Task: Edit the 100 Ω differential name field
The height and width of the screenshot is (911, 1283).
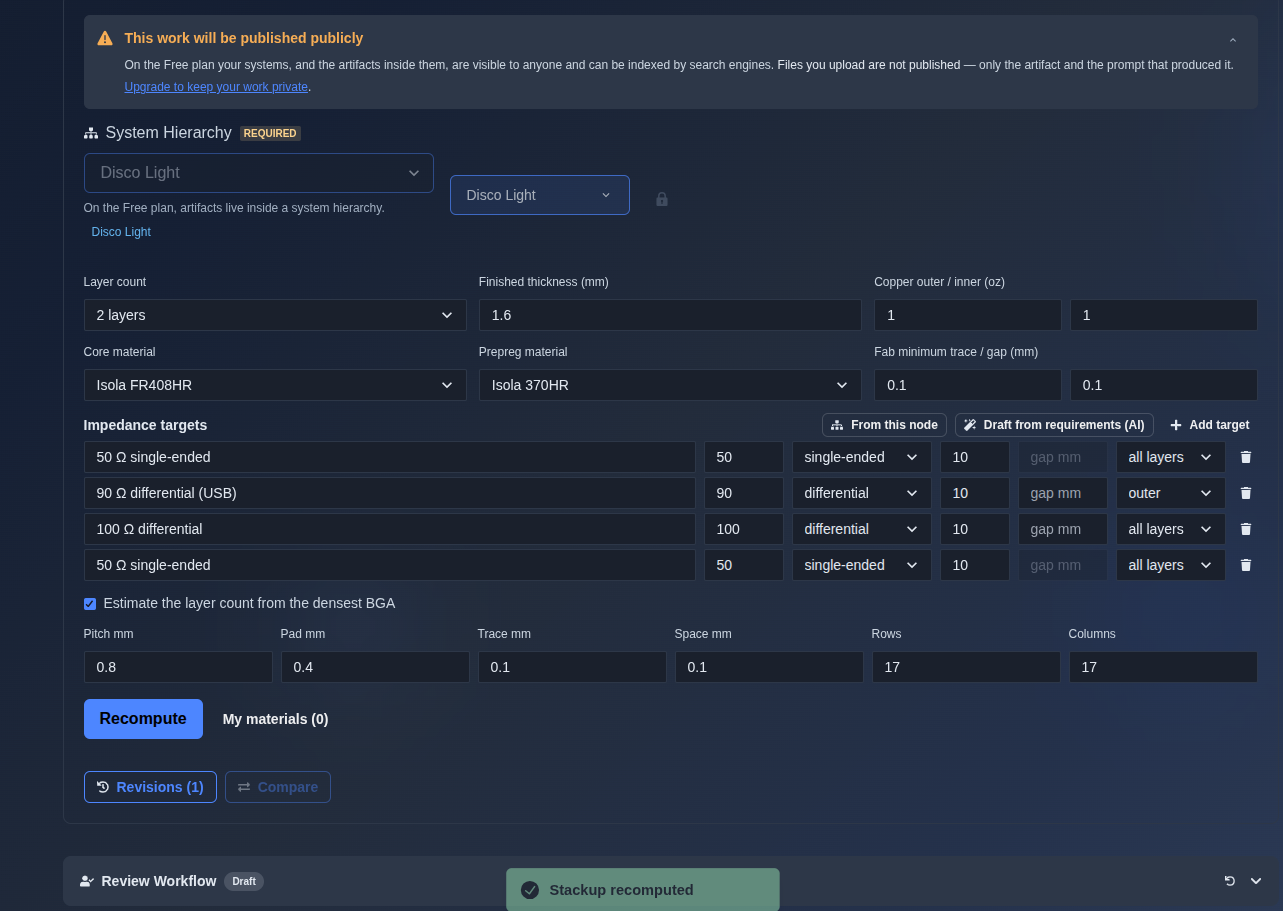Action: [390, 529]
